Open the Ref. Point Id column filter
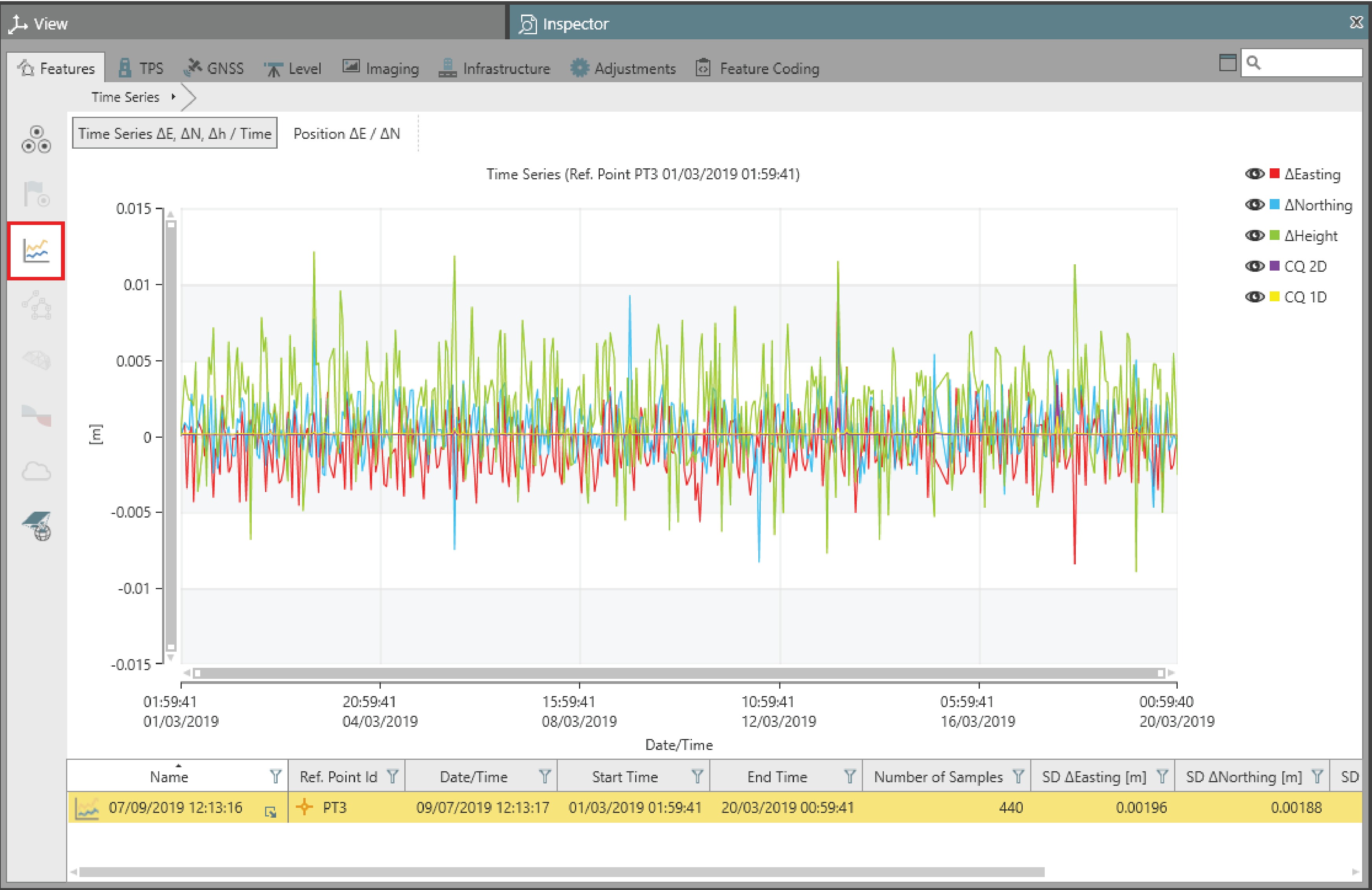This screenshot has width=1372, height=890. pos(393,776)
